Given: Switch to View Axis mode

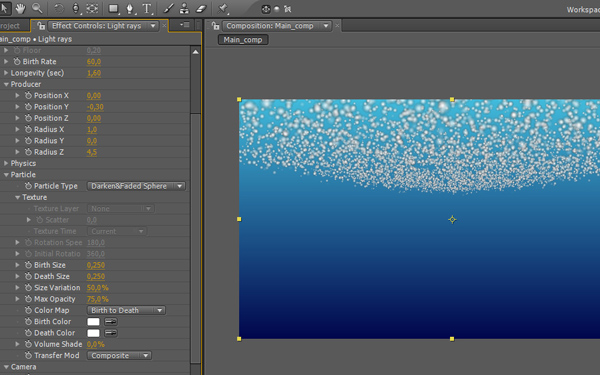Looking at the screenshot, I should tap(287, 9).
